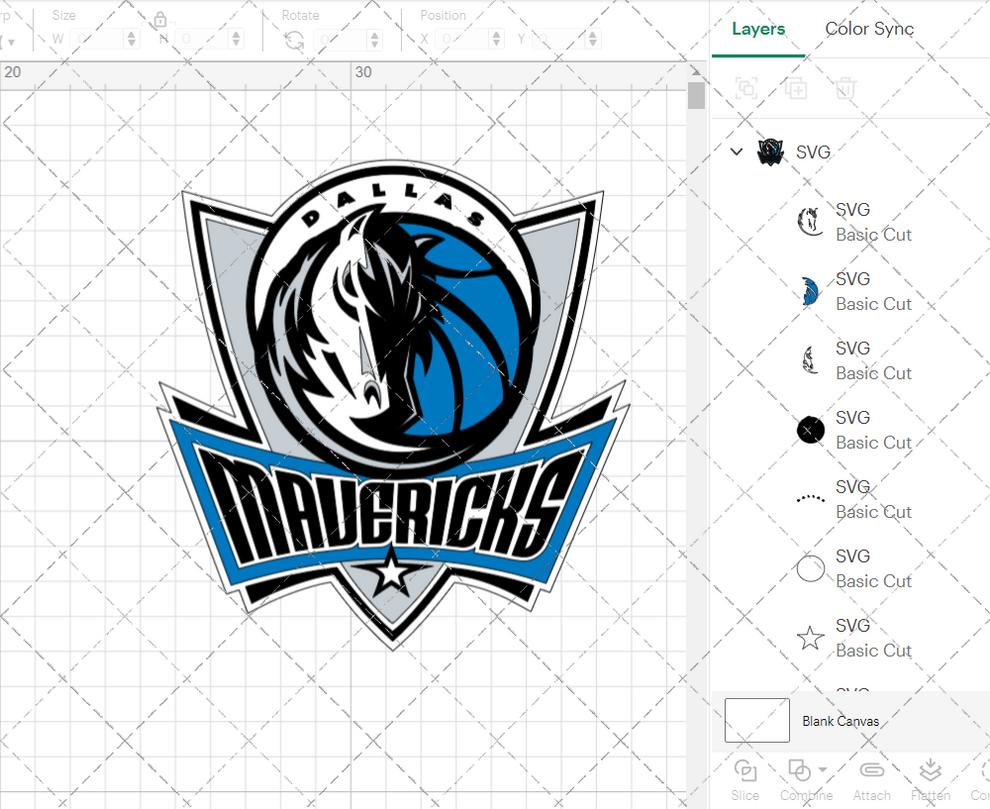The height and width of the screenshot is (809, 990).
Task: Click the delete layer trash icon
Action: pyautogui.click(x=845, y=88)
